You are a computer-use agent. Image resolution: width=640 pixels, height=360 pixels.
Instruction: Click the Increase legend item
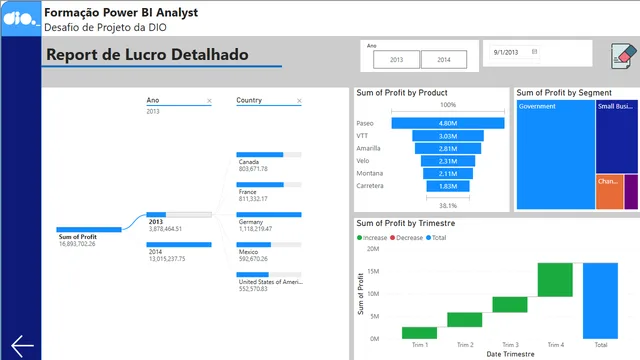point(372,238)
